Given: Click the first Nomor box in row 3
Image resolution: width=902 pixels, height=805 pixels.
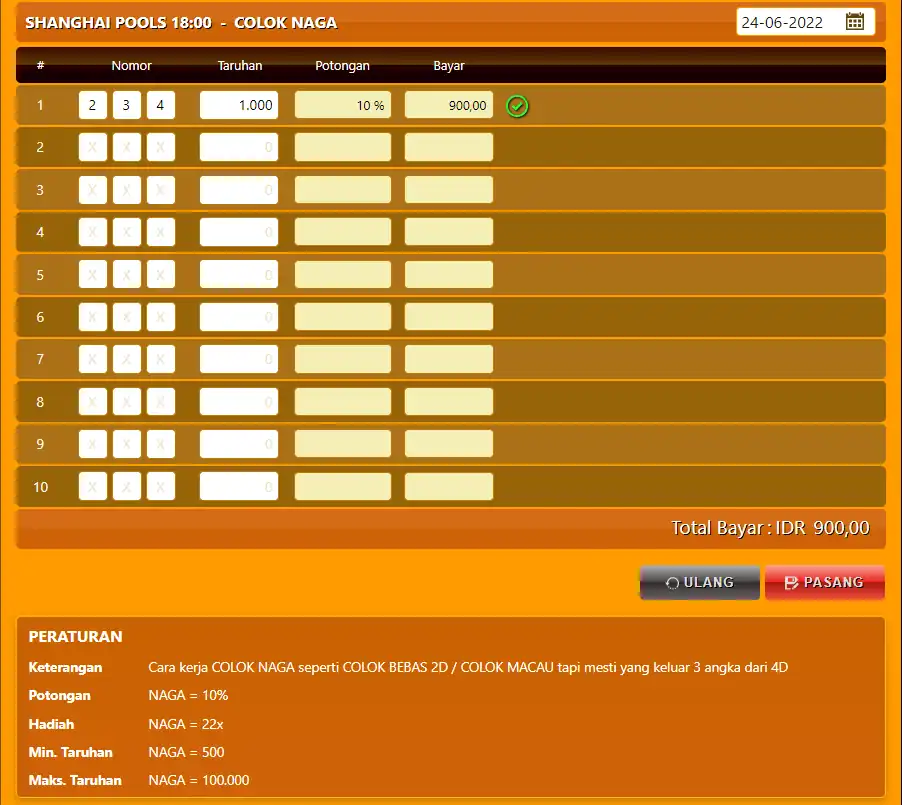Looking at the screenshot, I should [93, 190].
